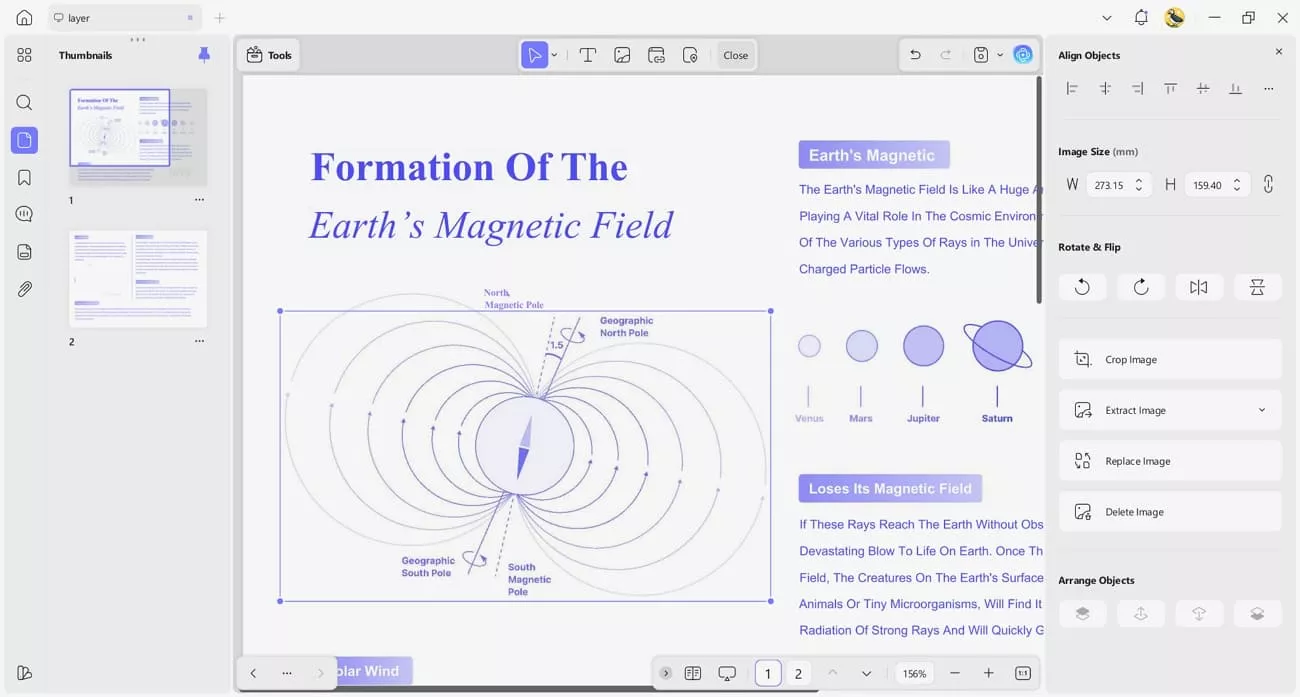Align objects to vertical middle
Image resolution: width=1300 pixels, height=697 pixels.
point(1203,89)
